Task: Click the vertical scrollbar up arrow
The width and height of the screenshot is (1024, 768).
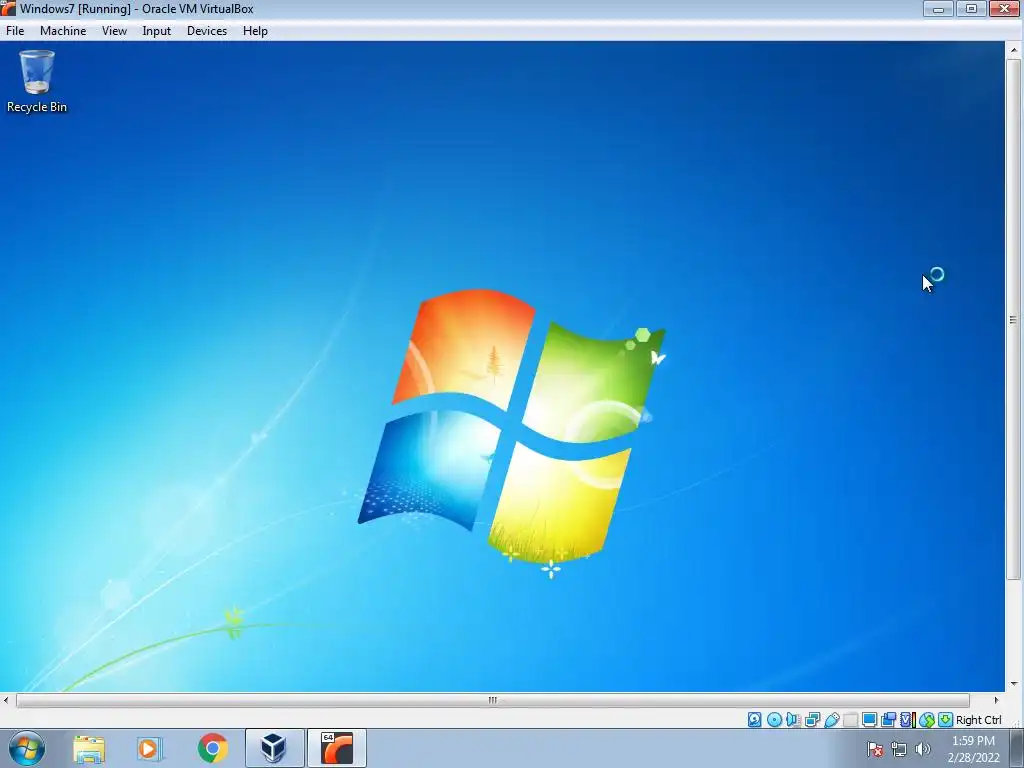Action: (x=1014, y=50)
